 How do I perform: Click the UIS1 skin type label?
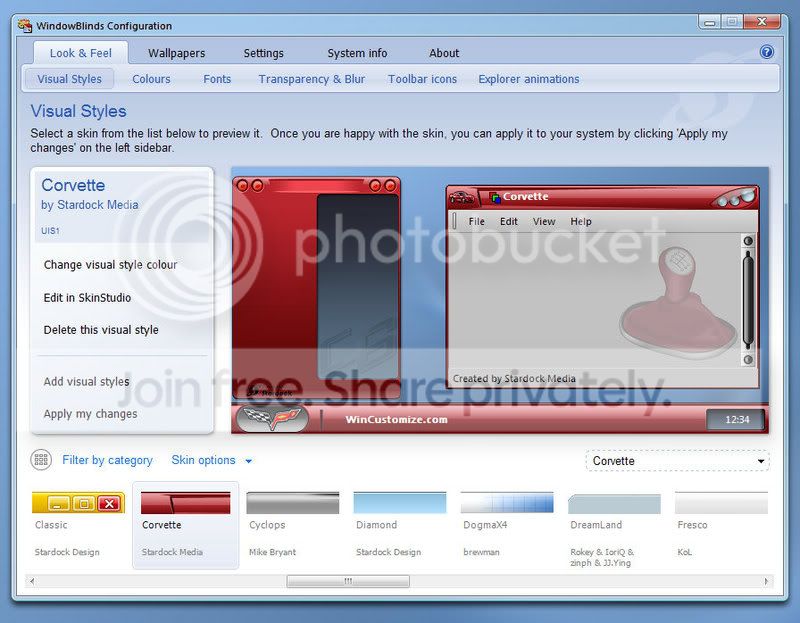tap(50, 231)
